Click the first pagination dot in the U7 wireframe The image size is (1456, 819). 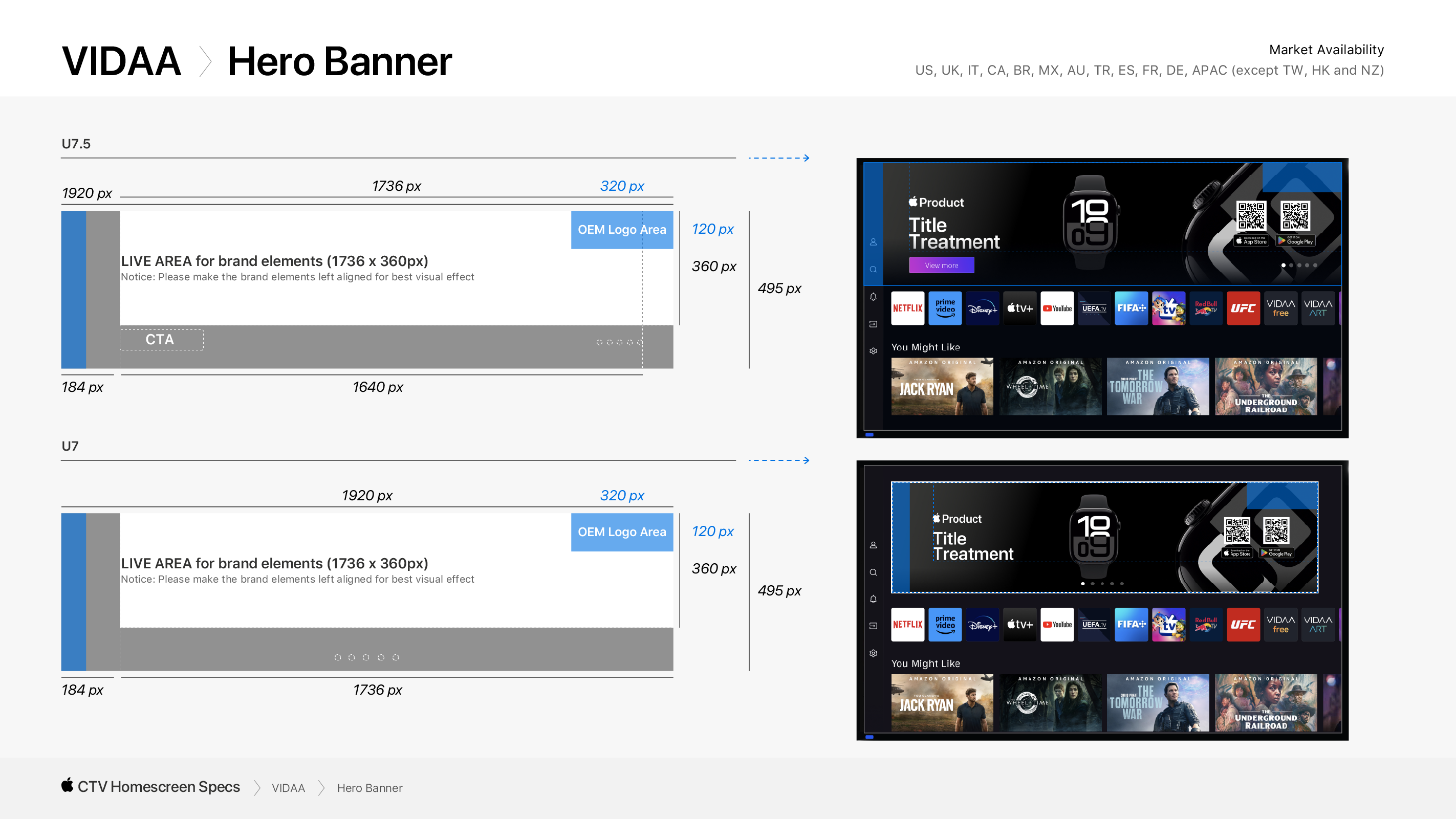click(x=337, y=657)
